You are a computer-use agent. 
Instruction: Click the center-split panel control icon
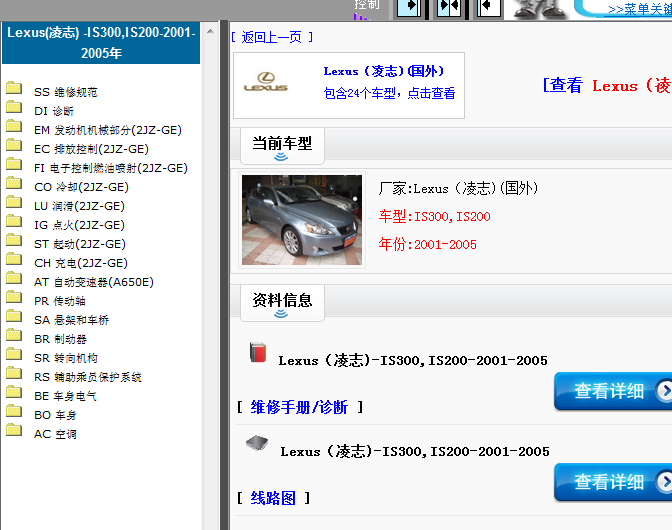(449, 8)
